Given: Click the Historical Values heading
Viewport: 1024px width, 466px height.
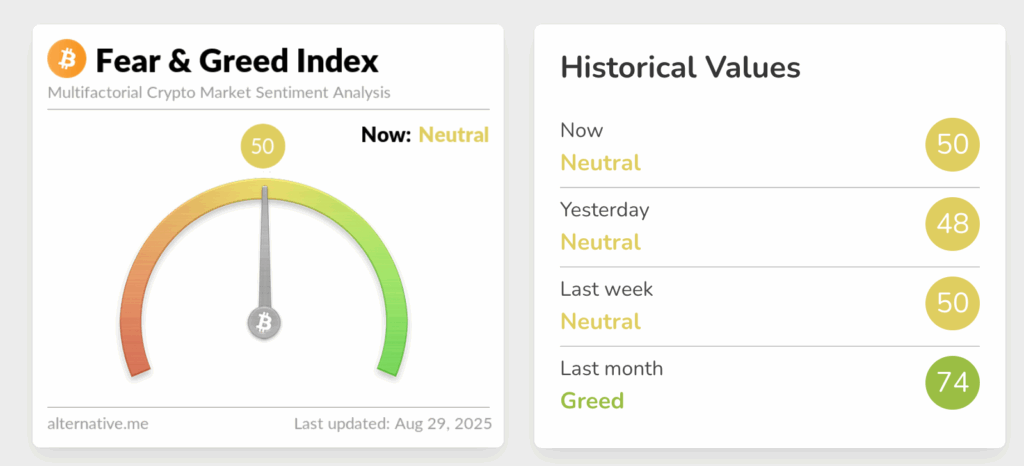Looking at the screenshot, I should tap(680, 68).
